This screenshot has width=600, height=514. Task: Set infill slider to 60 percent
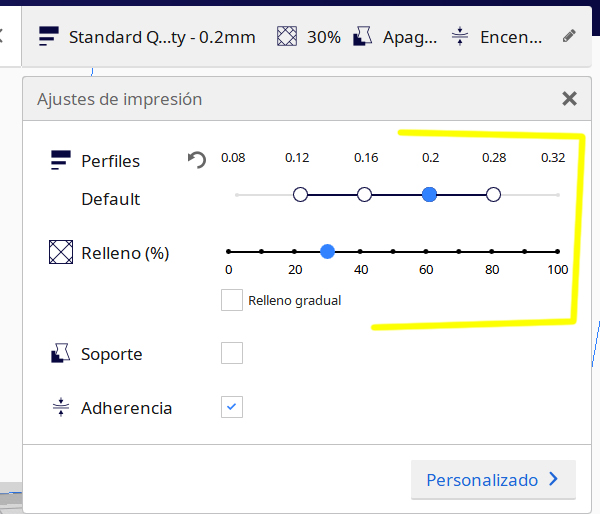coord(426,252)
